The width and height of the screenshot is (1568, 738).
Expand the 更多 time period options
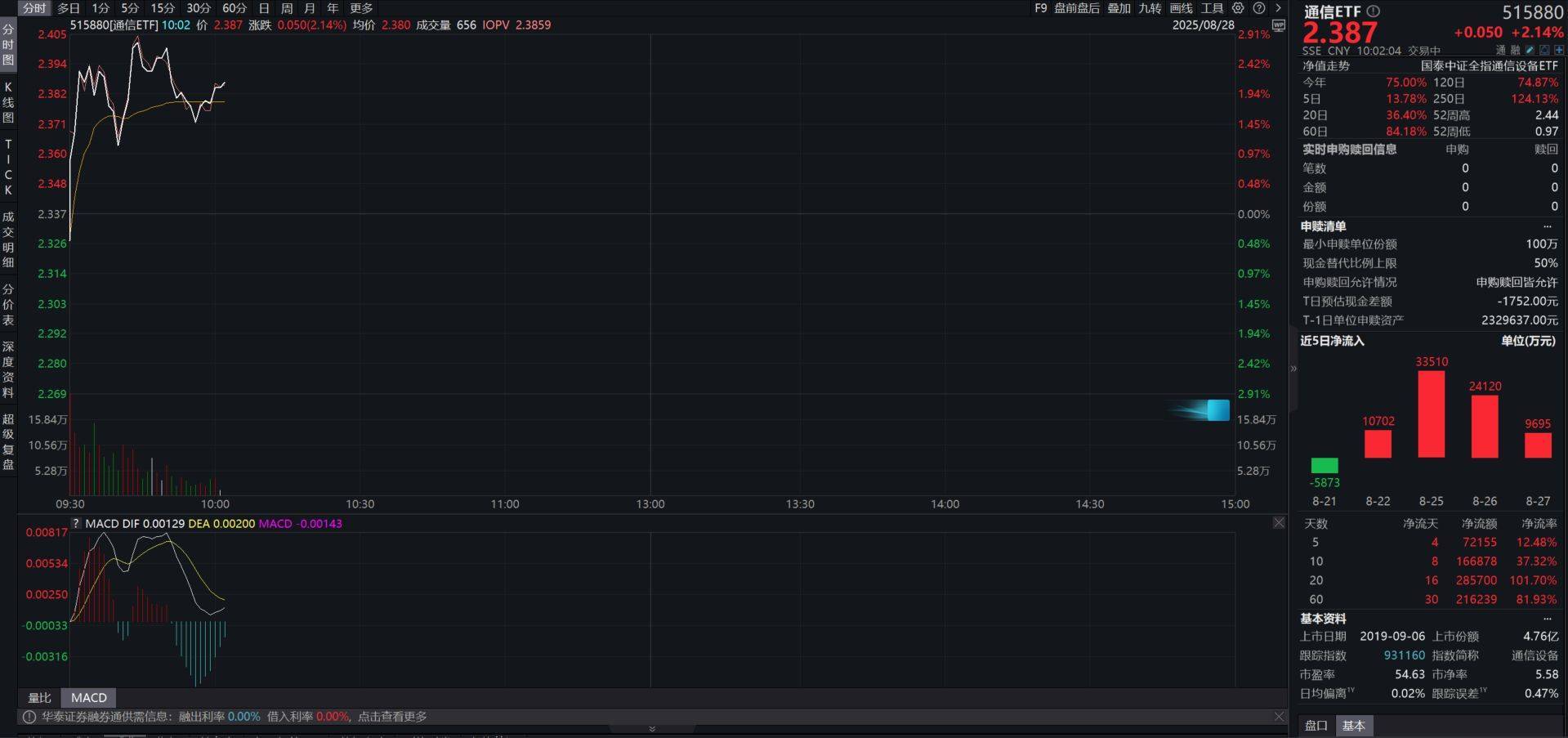(361, 8)
